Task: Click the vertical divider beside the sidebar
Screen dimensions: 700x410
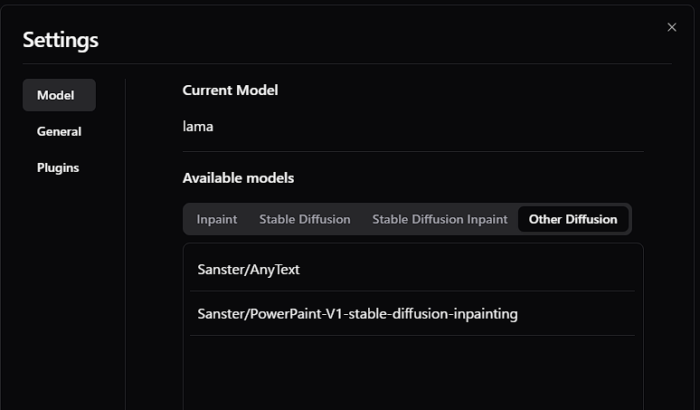Action: [125, 250]
